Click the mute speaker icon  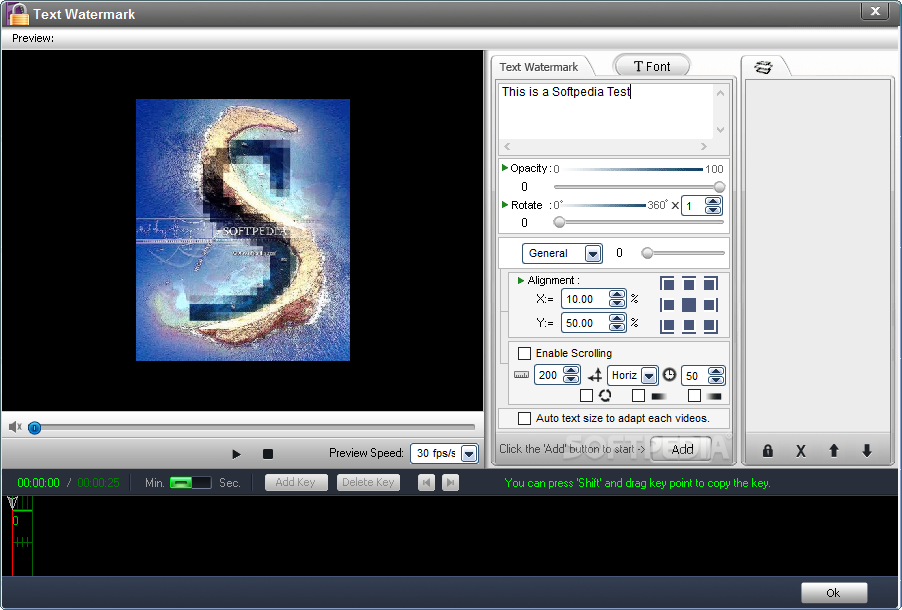(x=15, y=426)
